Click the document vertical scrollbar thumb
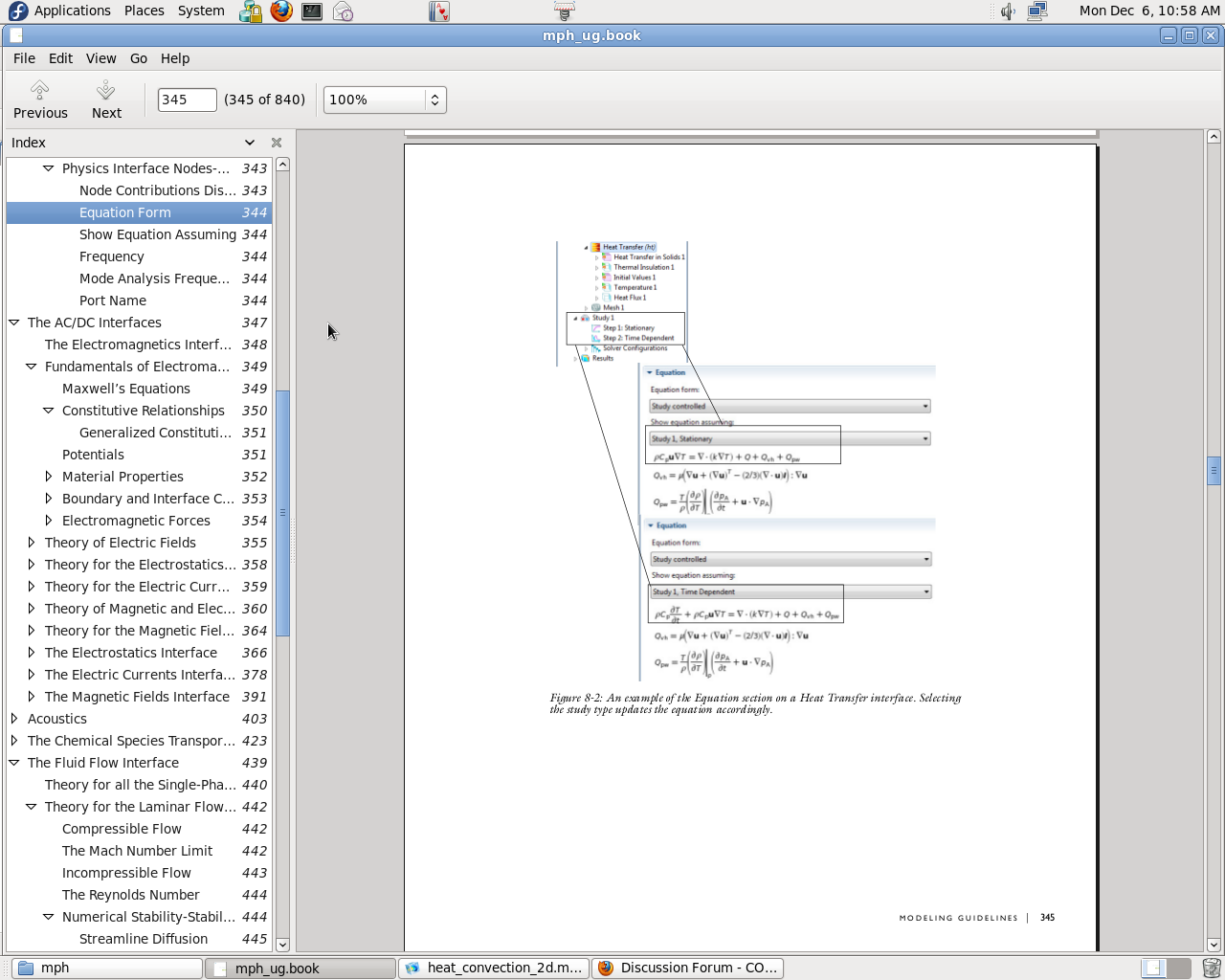The width and height of the screenshot is (1225, 980). click(x=1214, y=471)
